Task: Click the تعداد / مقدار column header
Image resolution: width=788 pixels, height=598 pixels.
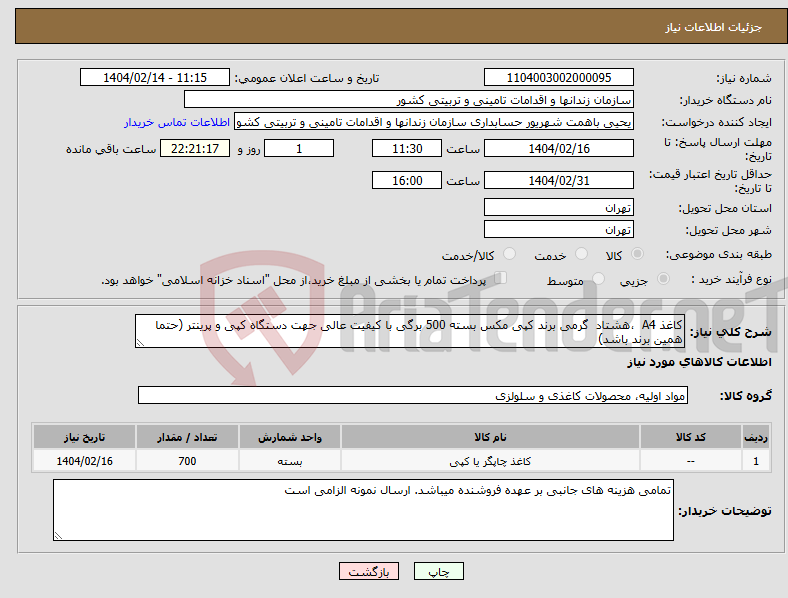Action: [x=187, y=437]
